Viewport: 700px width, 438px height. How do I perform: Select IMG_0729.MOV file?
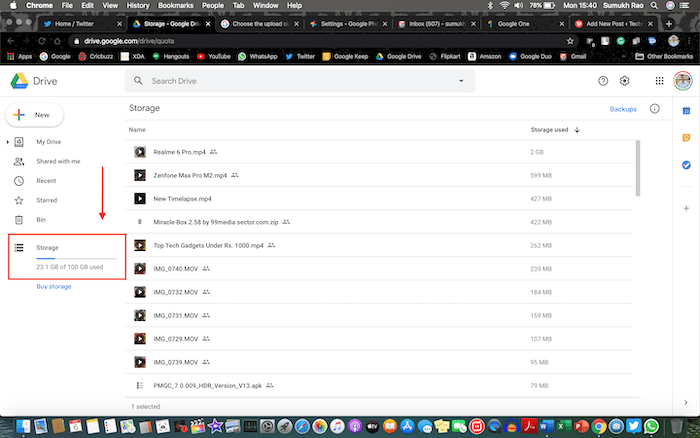click(379, 338)
